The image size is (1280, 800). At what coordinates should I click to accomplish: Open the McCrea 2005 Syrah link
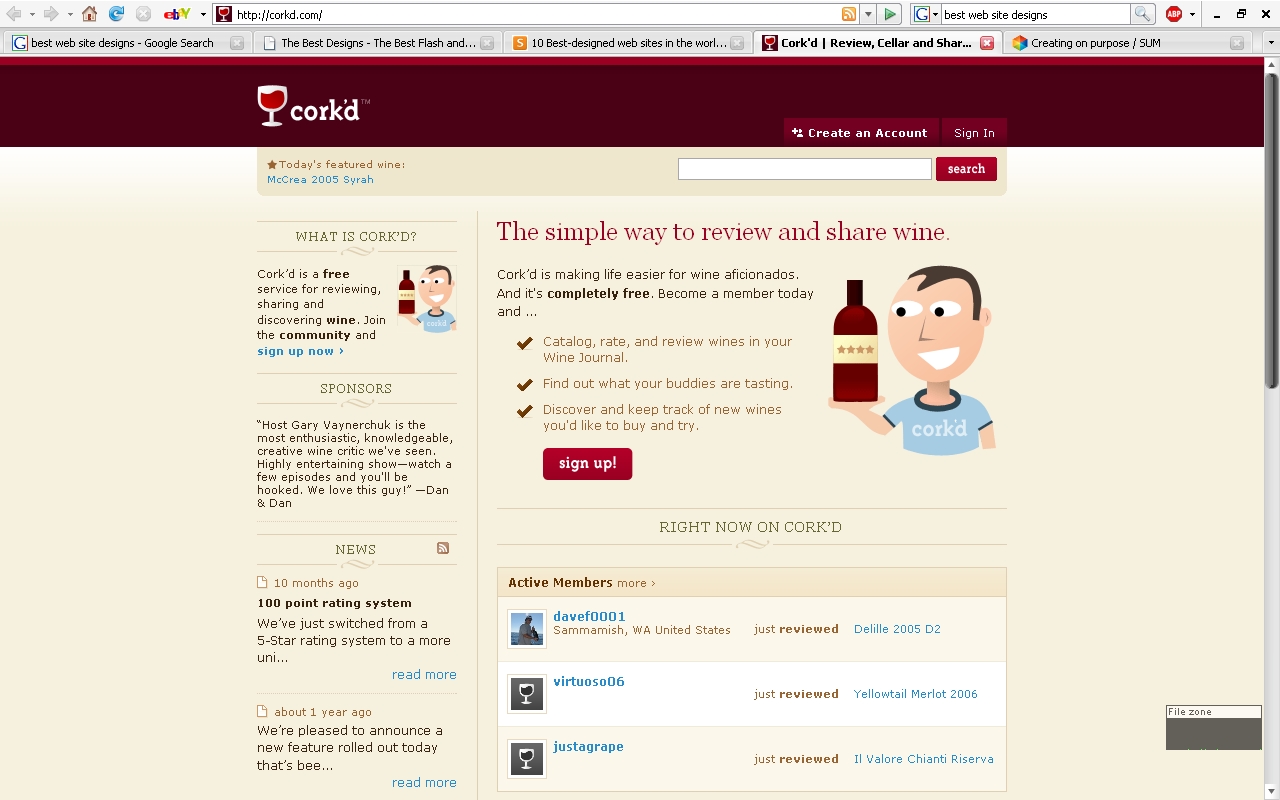(x=320, y=180)
